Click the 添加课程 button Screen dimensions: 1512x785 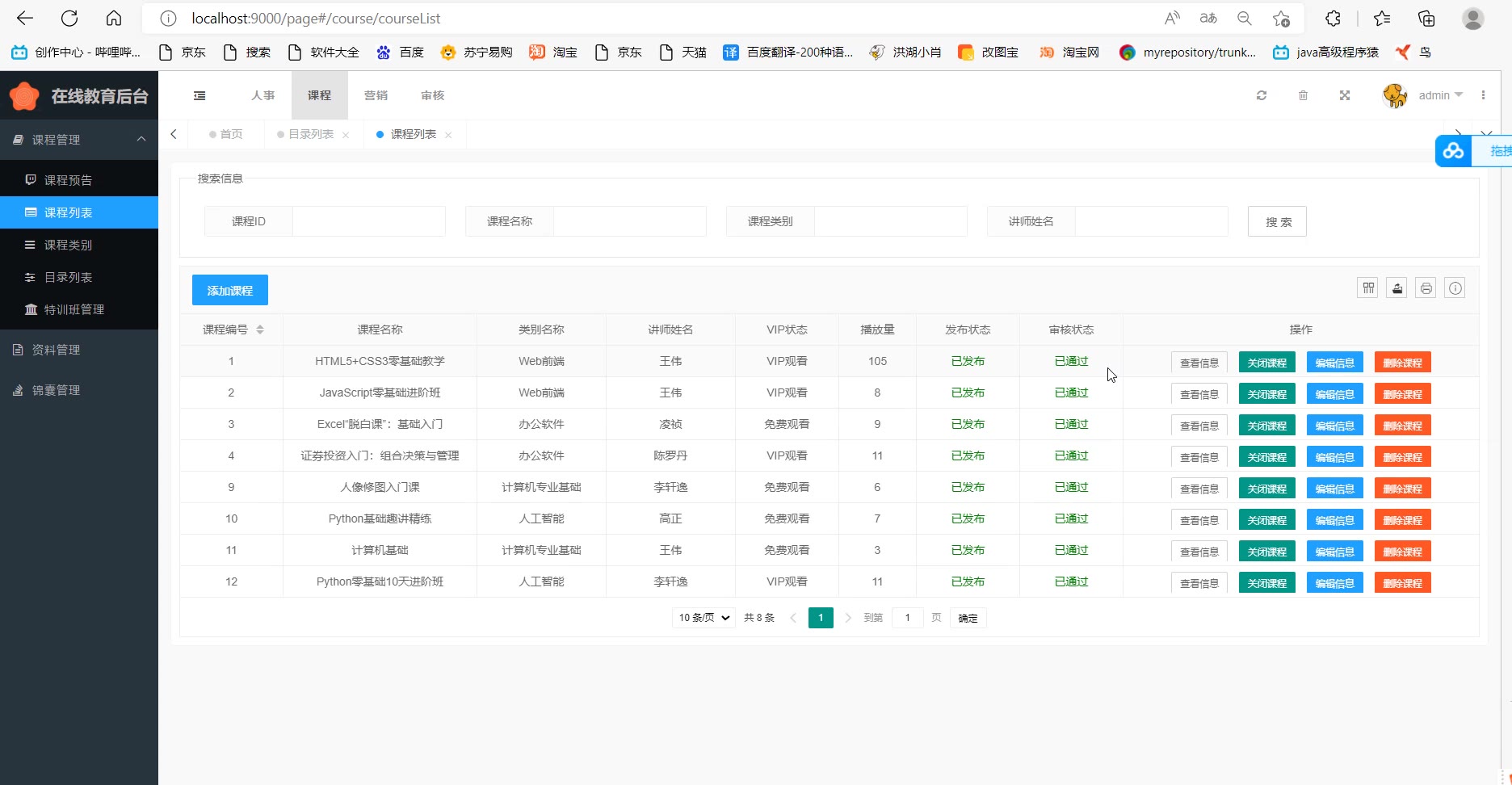230,291
